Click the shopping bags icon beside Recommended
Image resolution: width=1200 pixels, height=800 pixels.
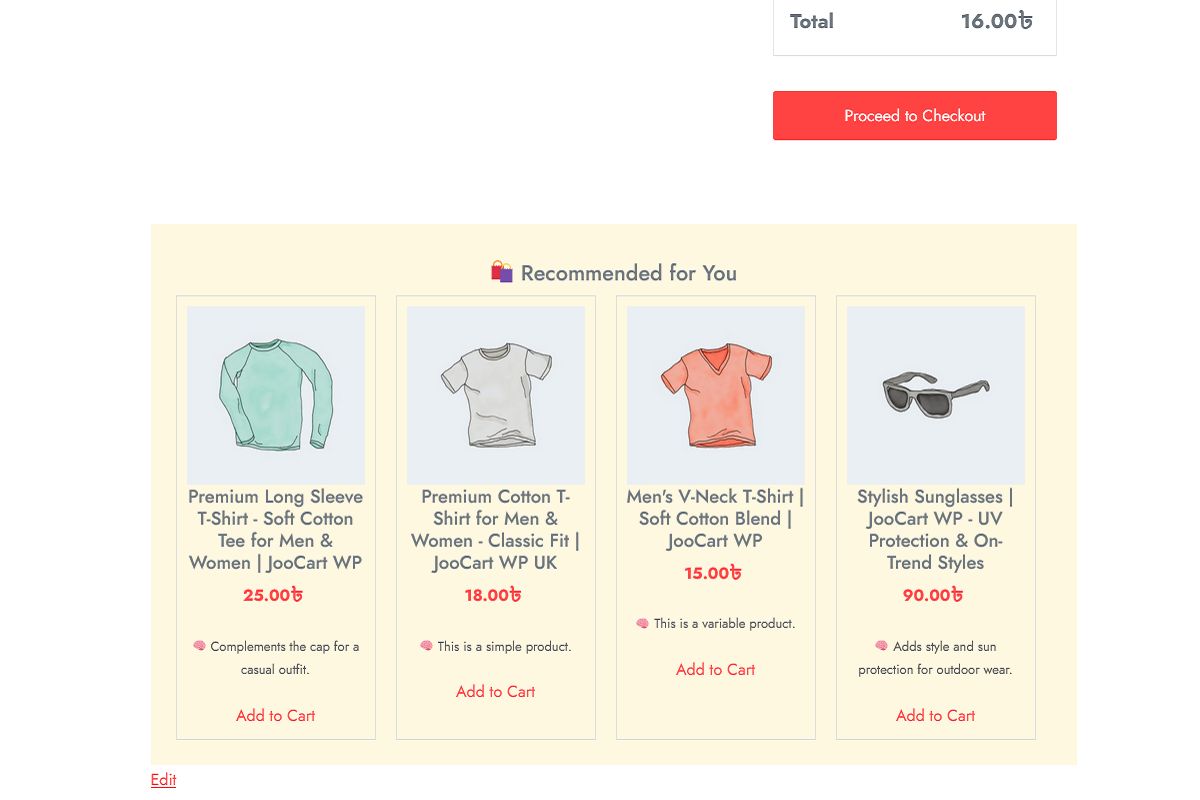click(502, 272)
